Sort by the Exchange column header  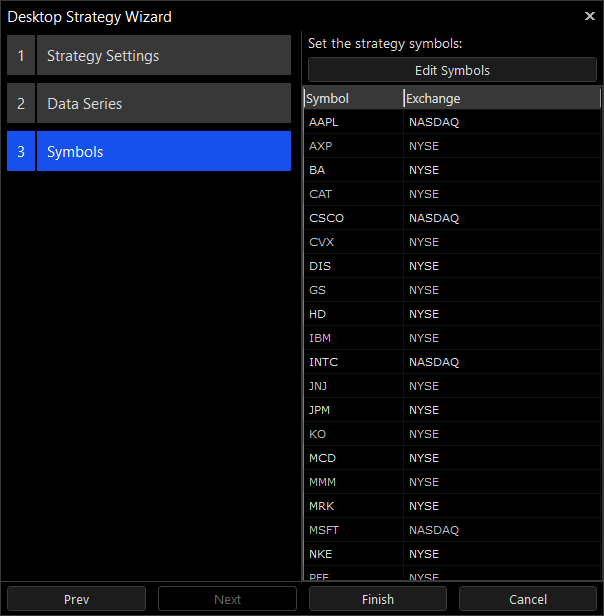tap(500, 98)
